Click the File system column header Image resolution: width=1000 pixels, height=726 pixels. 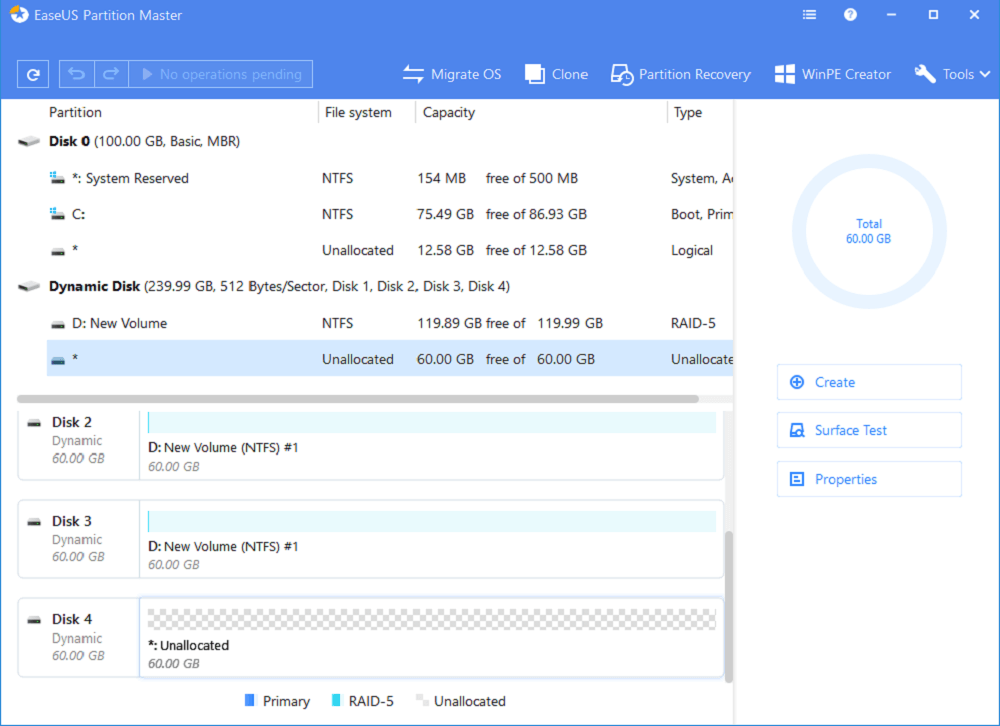pyautogui.click(x=358, y=112)
